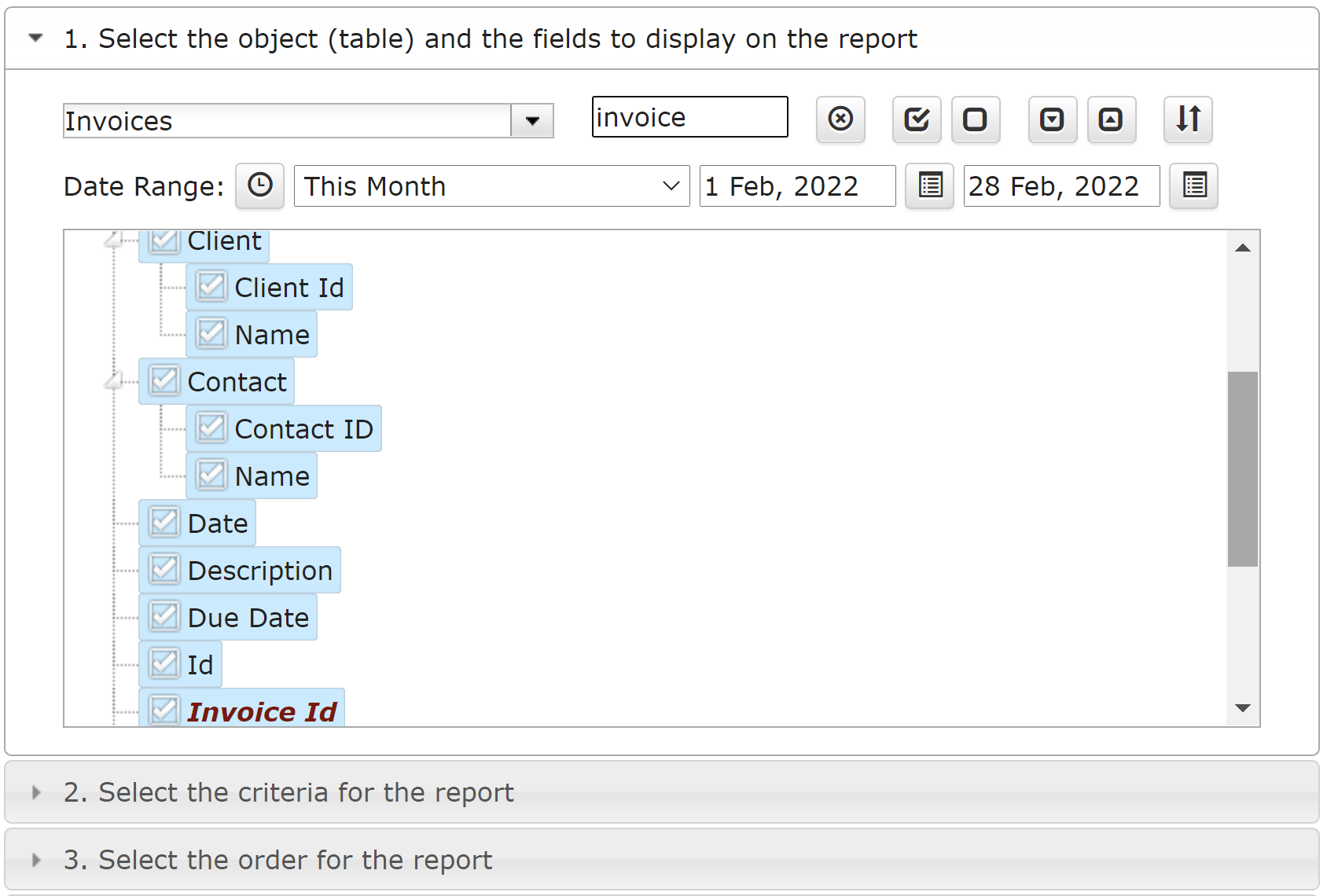This screenshot has width=1327, height=896.
Task: Click the expand all tree nodes icon
Action: pyautogui.click(x=1052, y=119)
